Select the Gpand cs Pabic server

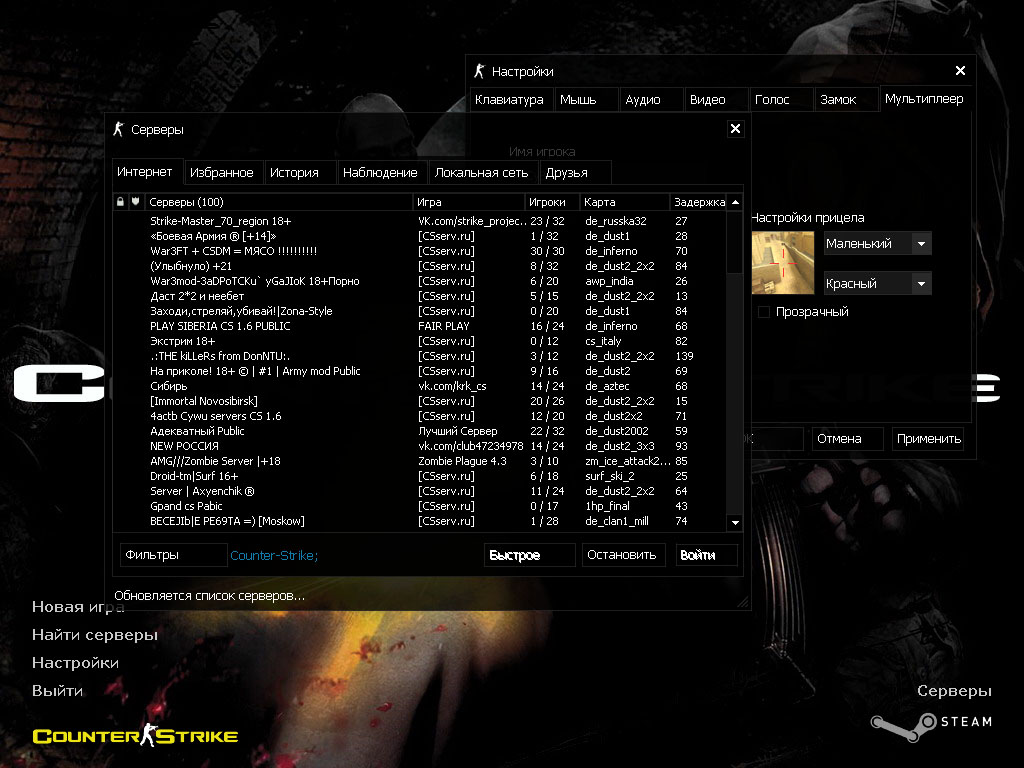pyautogui.click(x=419, y=507)
